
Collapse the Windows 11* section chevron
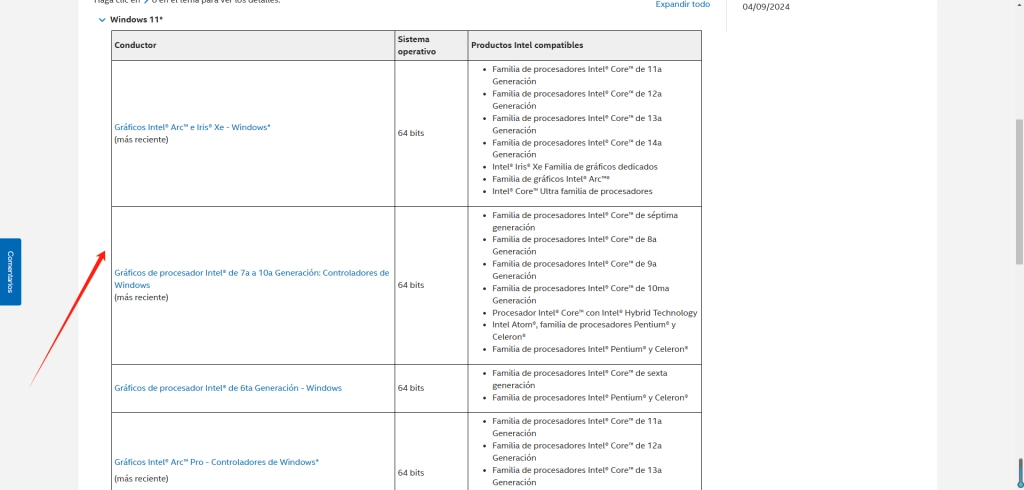[102, 20]
